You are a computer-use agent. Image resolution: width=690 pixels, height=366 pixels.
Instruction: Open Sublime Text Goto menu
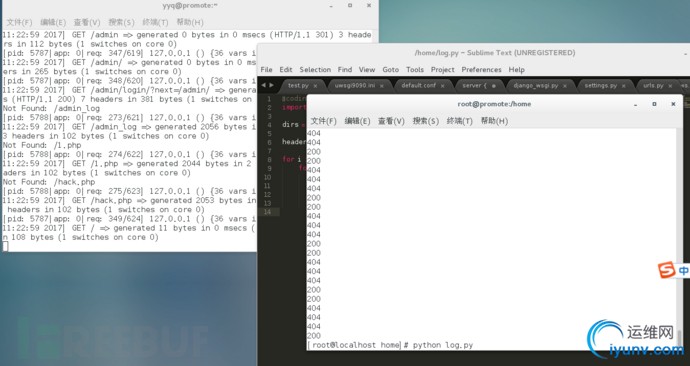click(x=390, y=70)
